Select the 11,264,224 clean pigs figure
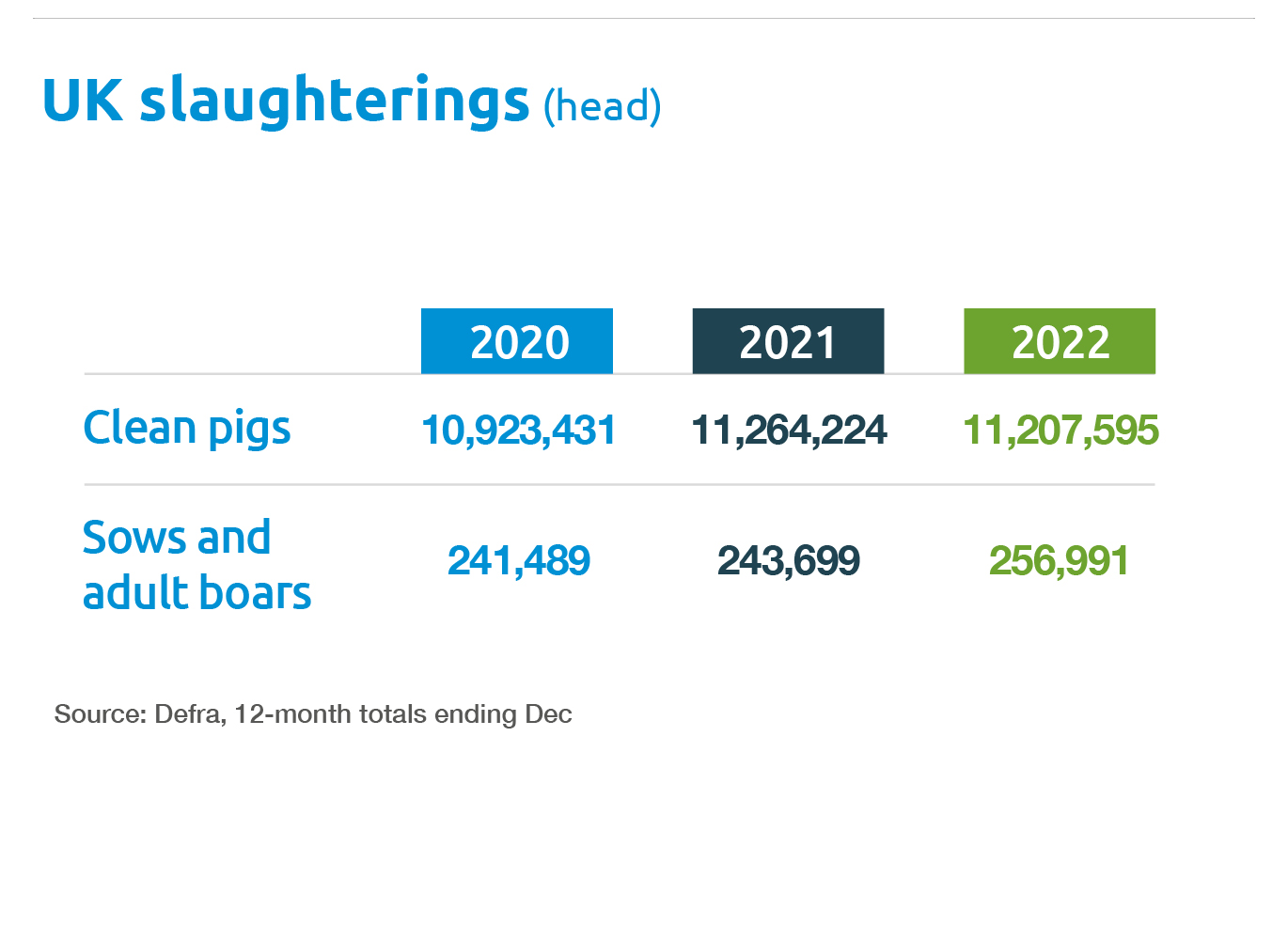The width and height of the screenshot is (1288, 940). [x=789, y=431]
